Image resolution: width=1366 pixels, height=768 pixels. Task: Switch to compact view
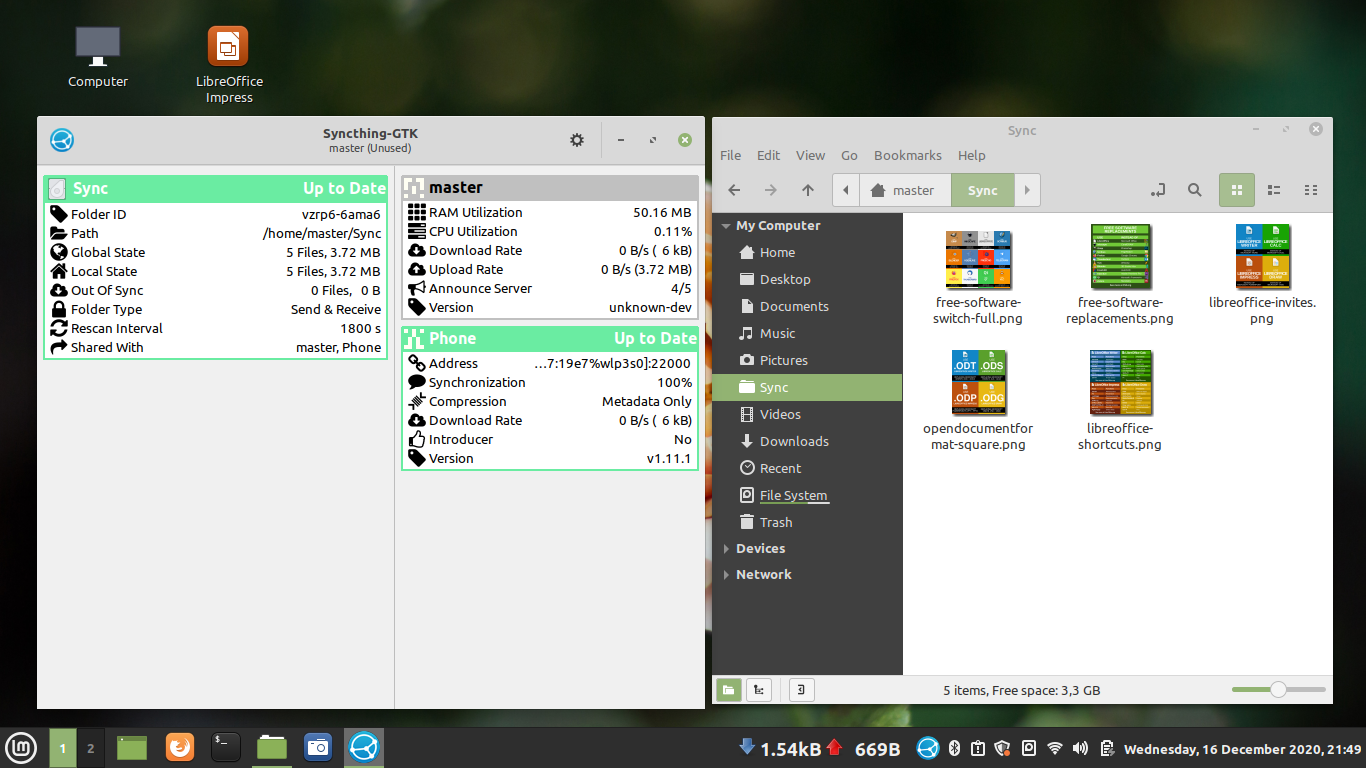tap(1311, 190)
